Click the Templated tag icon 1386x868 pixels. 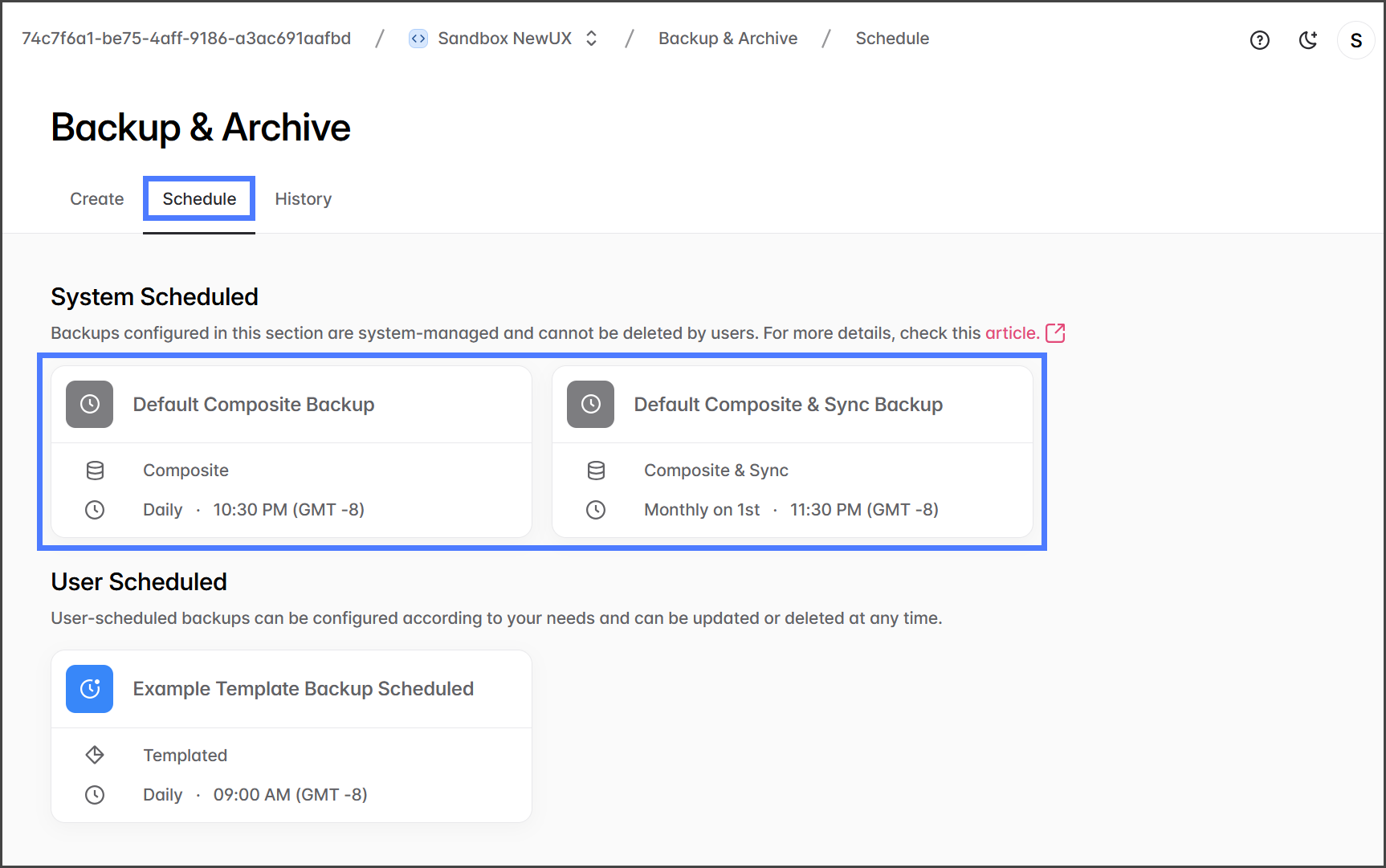pos(95,755)
